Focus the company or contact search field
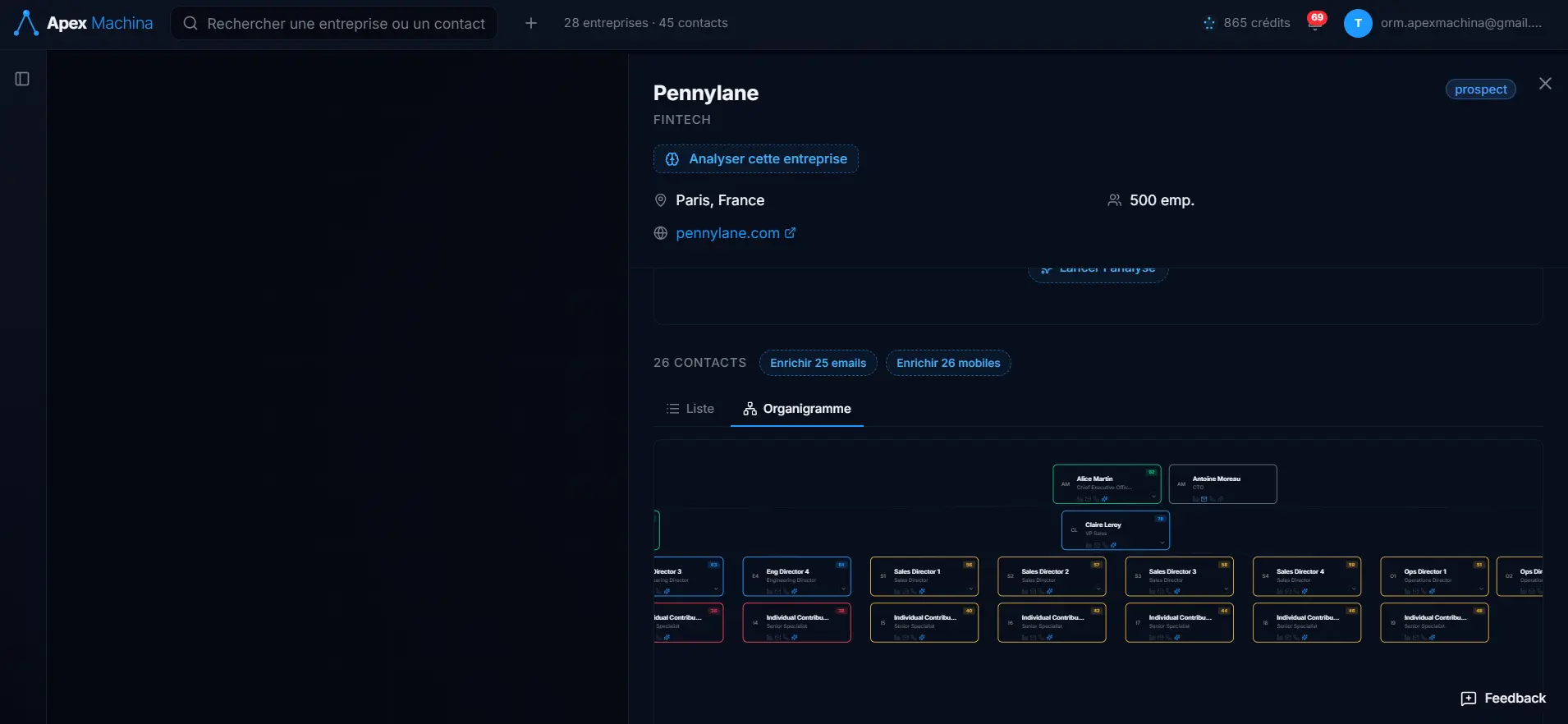Image resolution: width=1568 pixels, height=724 pixels. (334, 23)
